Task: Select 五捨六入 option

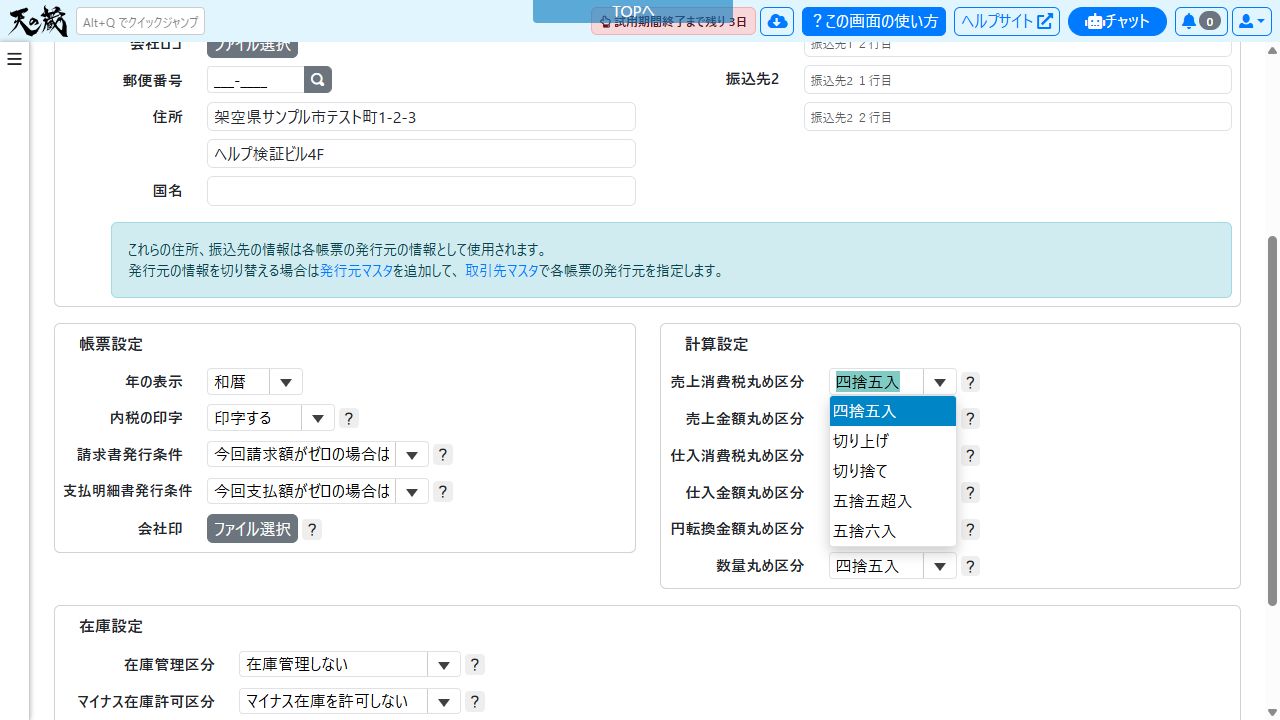Action: [893, 531]
